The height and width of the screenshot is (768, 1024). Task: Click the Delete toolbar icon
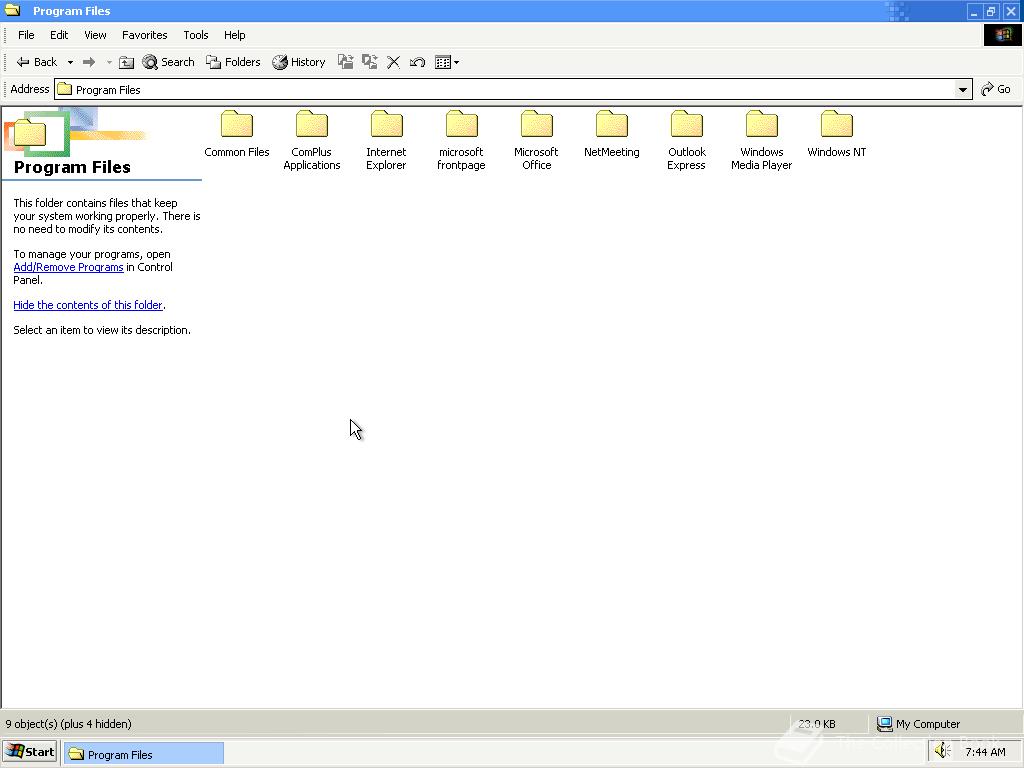393,62
